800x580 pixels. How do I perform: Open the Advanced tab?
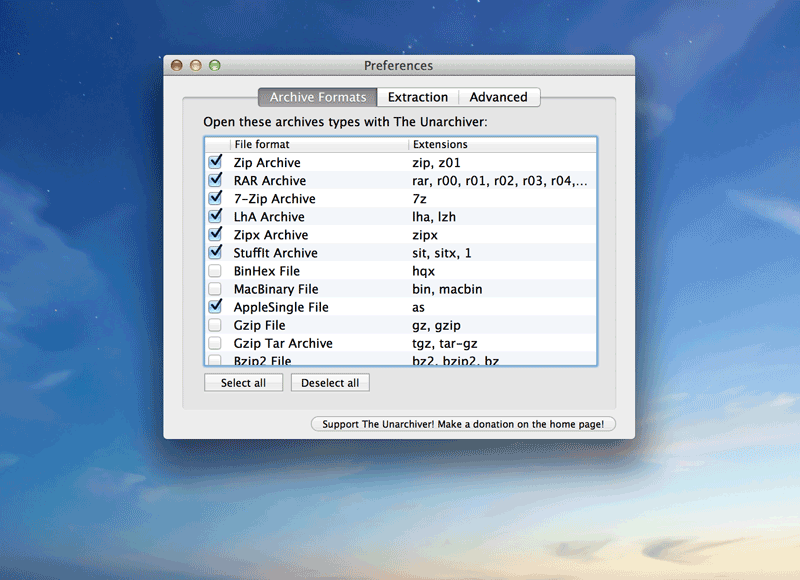click(498, 97)
